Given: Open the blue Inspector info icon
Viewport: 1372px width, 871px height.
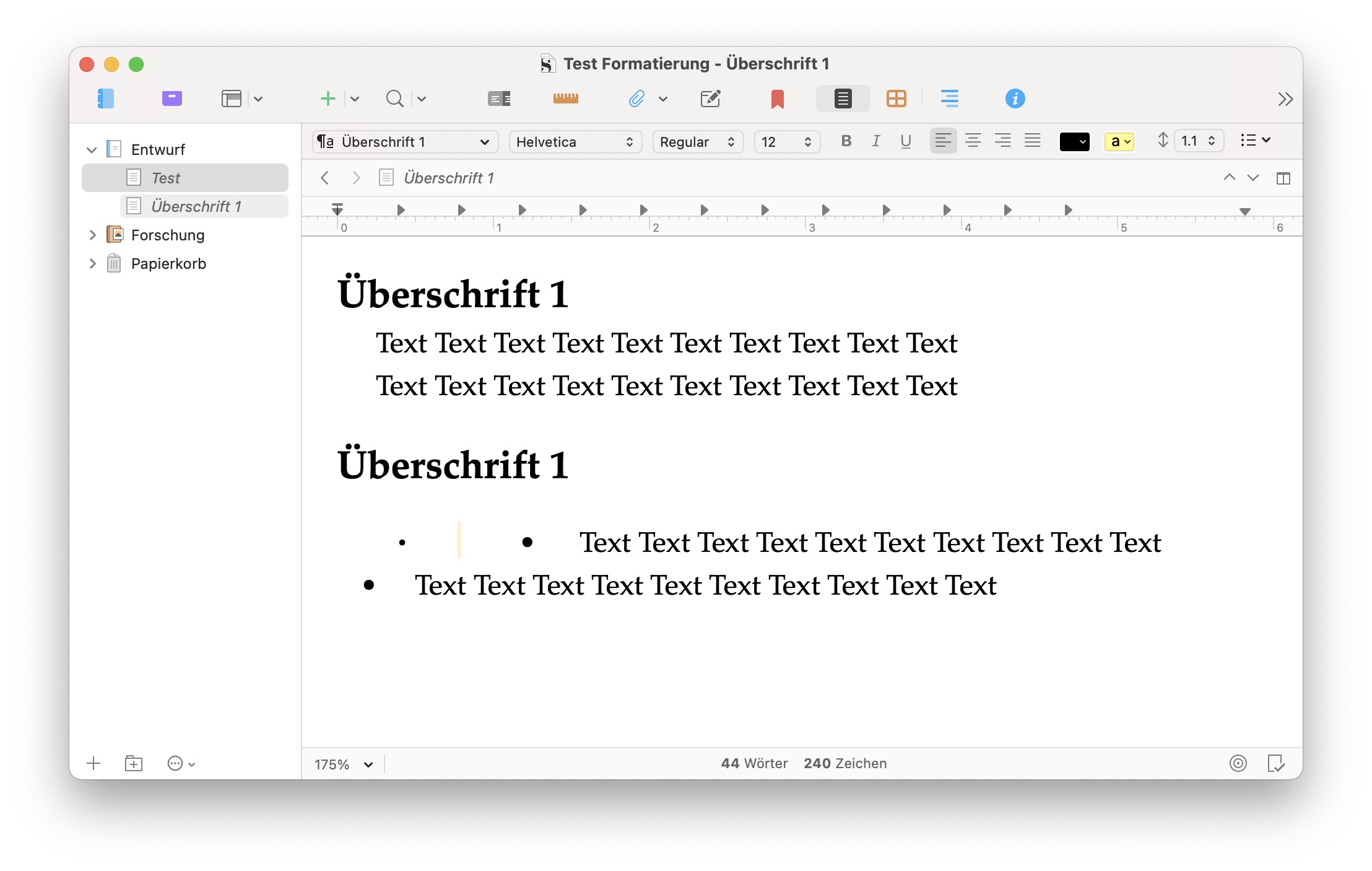Looking at the screenshot, I should [x=1015, y=98].
